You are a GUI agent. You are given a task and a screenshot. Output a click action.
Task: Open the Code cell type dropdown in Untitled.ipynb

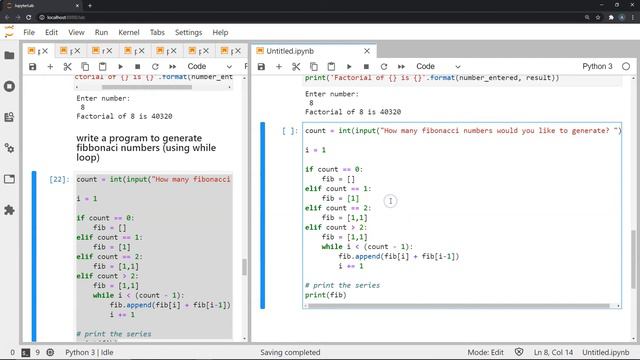click(438, 67)
